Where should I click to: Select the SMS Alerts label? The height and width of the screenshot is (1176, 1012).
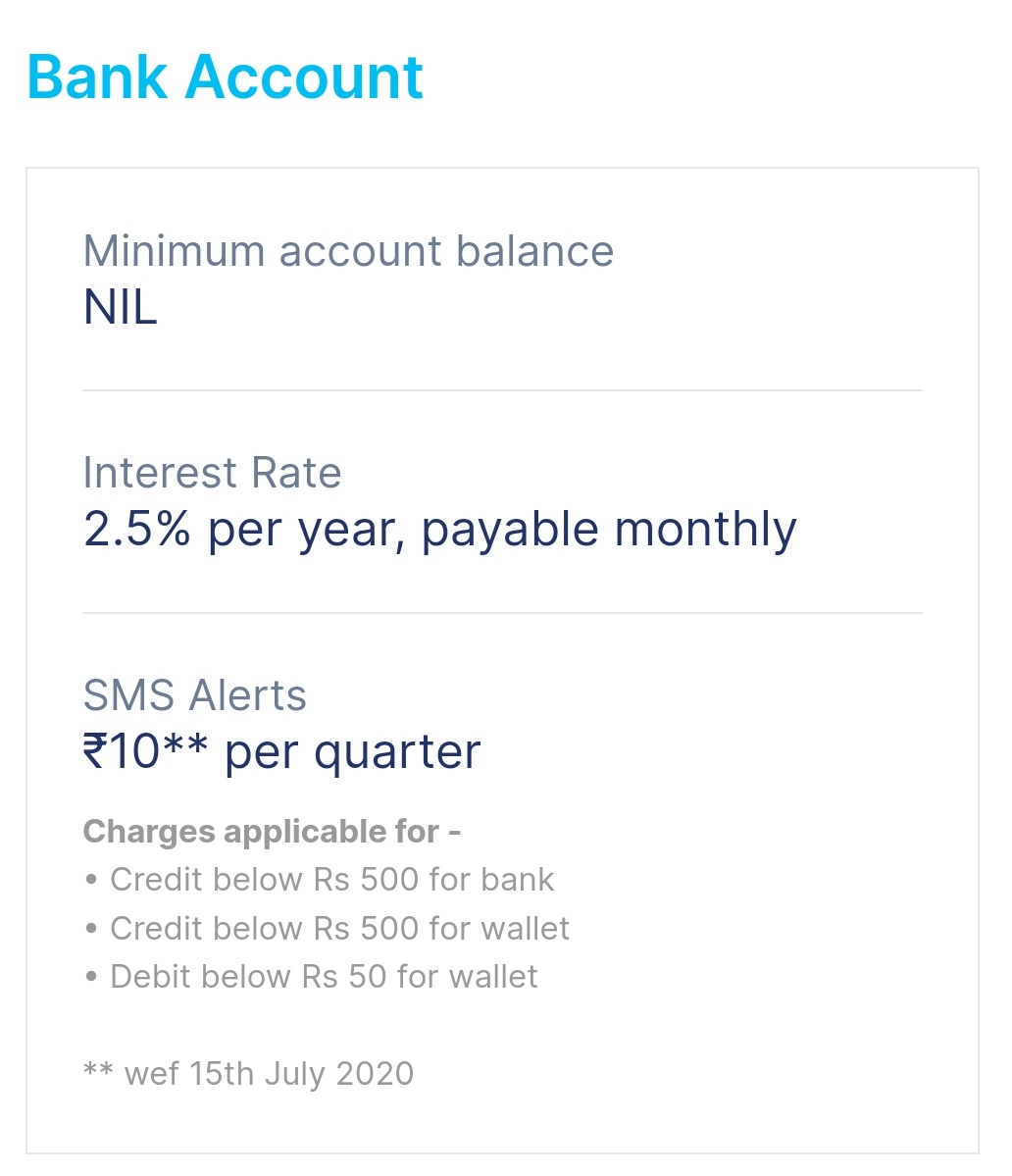pyautogui.click(x=194, y=695)
